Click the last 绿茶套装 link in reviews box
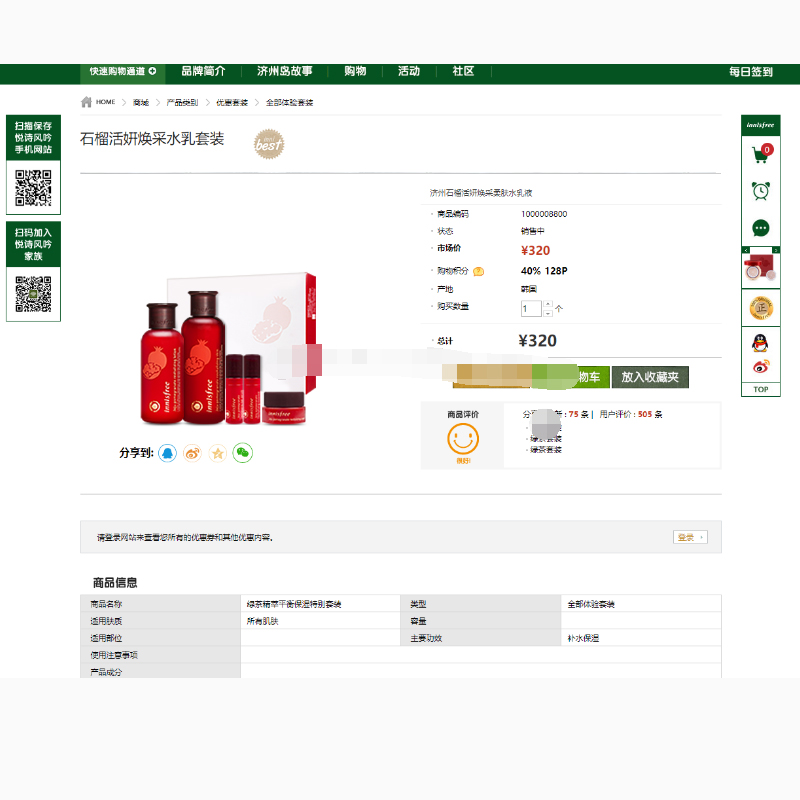Screen dimensions: 800x800 click(x=545, y=449)
